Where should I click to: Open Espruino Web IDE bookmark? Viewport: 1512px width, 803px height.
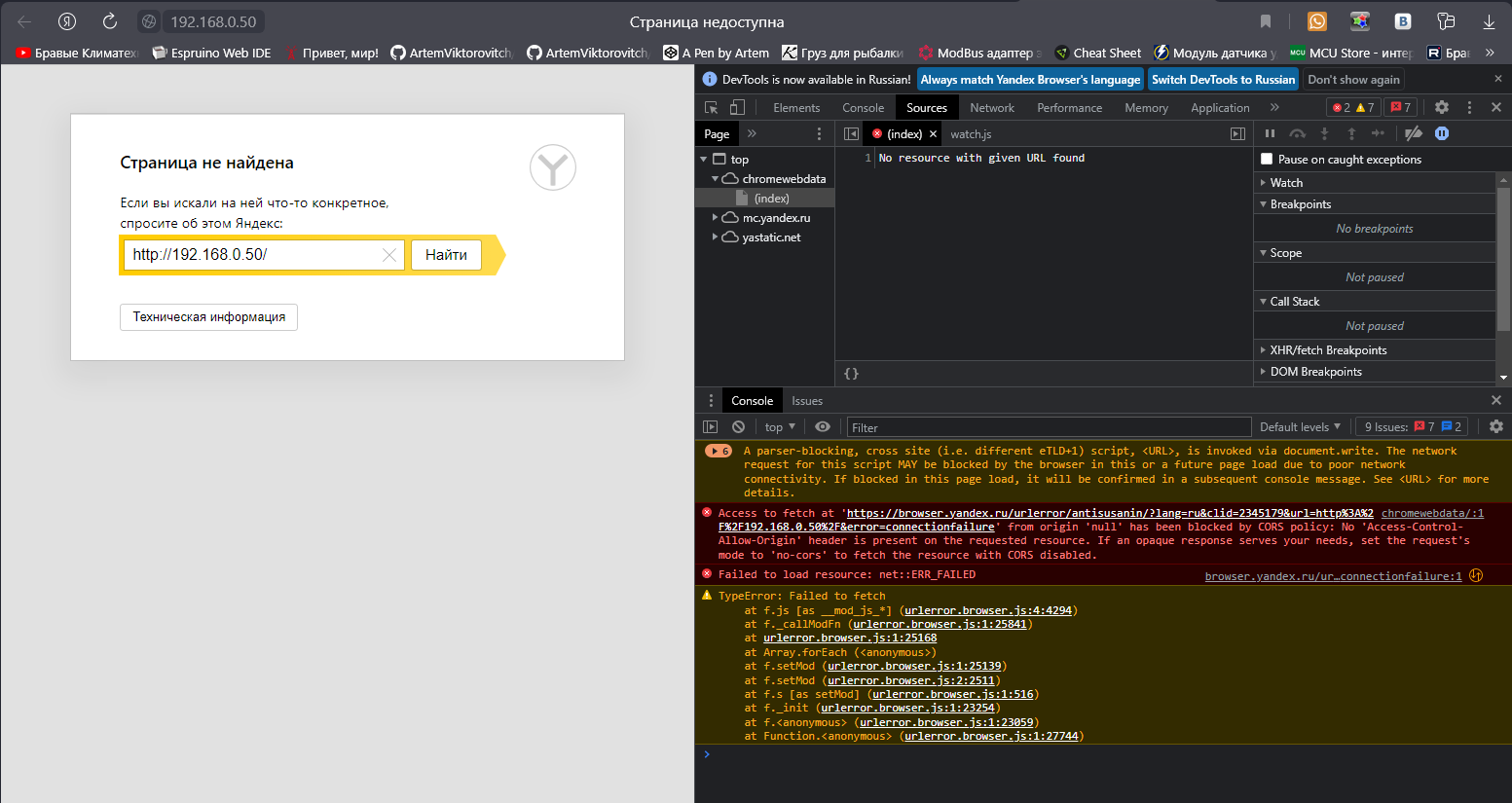(x=211, y=53)
